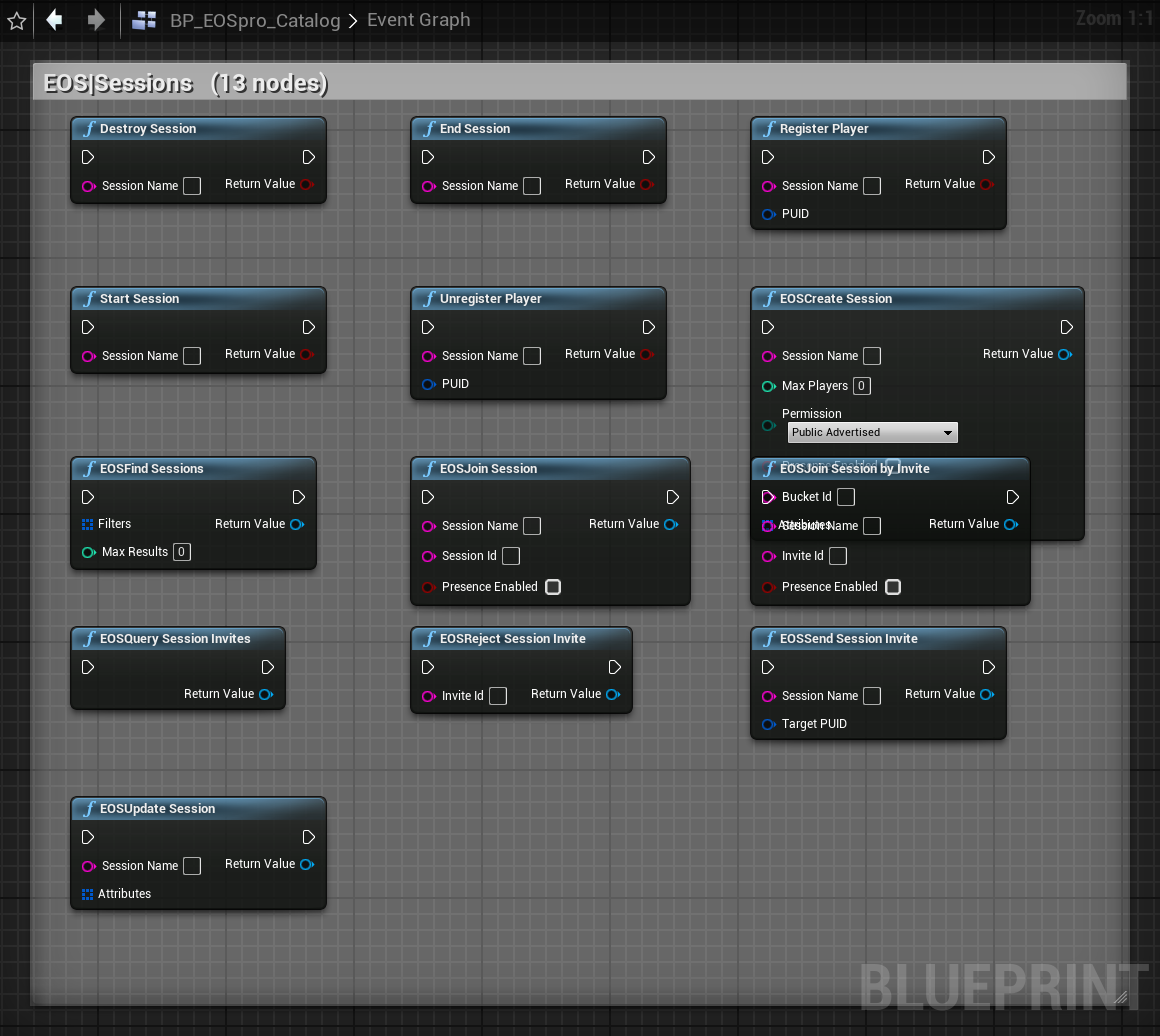The width and height of the screenshot is (1160, 1036).
Task: Select the EOS|Sessions comment header
Action: [579, 82]
